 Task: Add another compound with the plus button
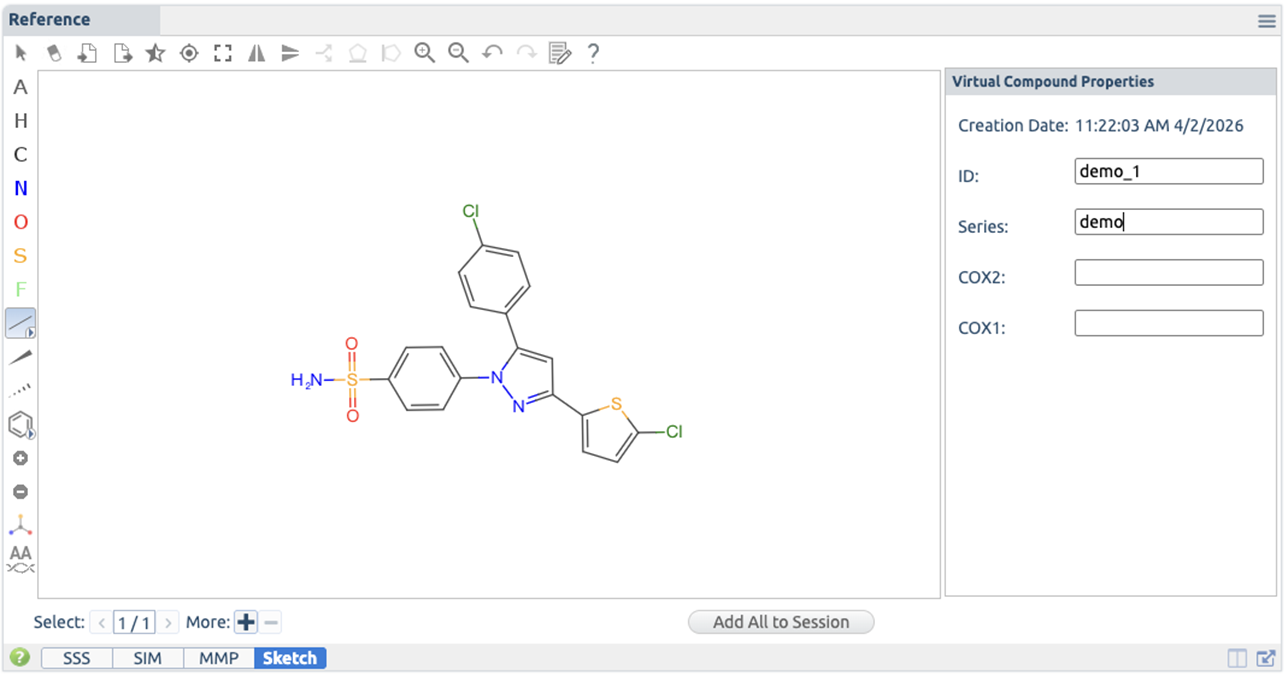tap(246, 622)
